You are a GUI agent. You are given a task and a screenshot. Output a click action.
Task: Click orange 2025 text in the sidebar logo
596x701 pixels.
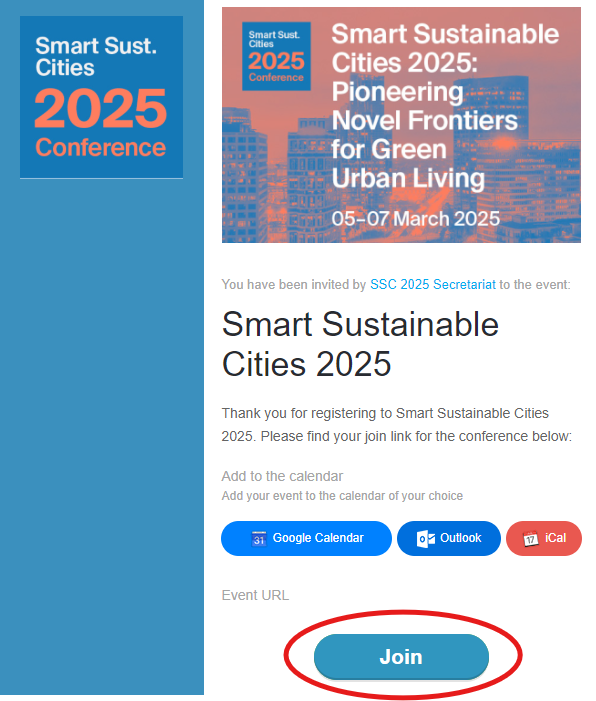tap(101, 108)
